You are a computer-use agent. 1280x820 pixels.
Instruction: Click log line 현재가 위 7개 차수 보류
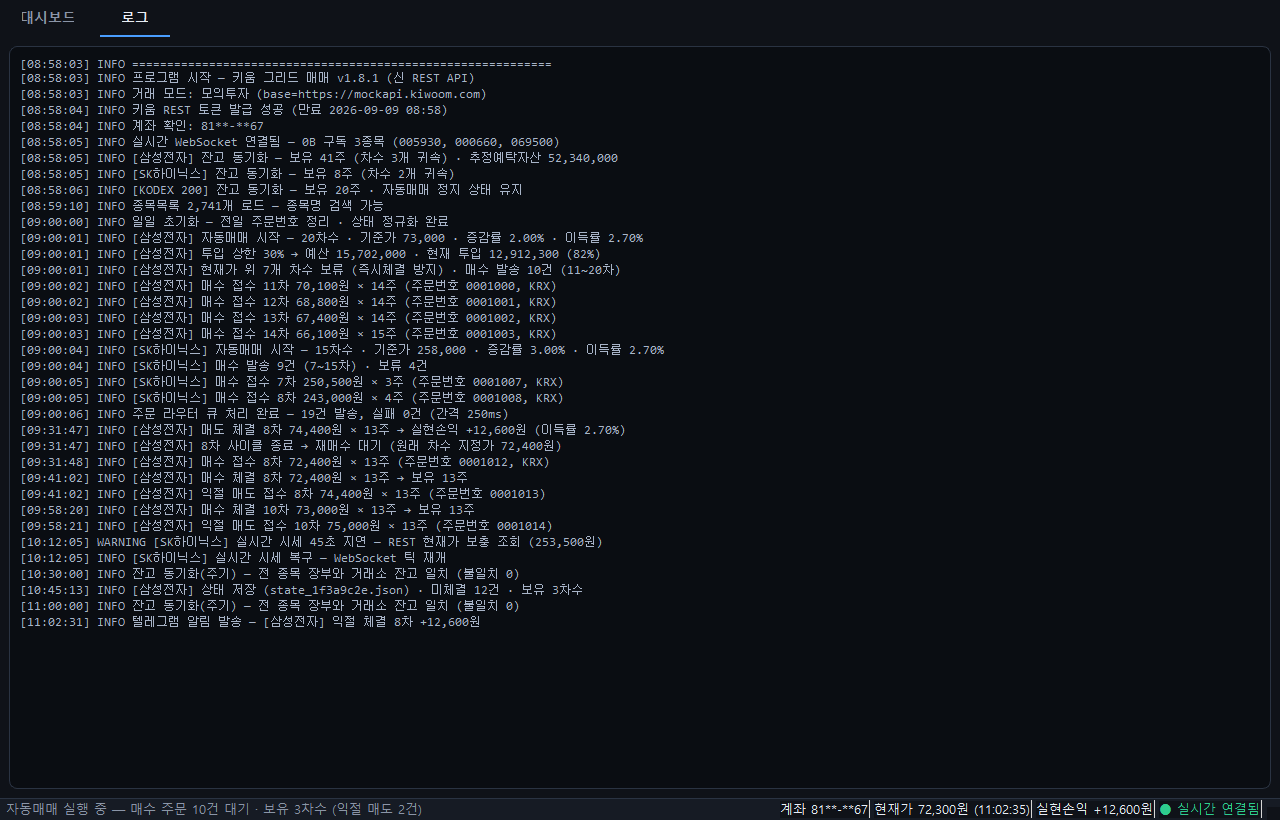click(320, 270)
